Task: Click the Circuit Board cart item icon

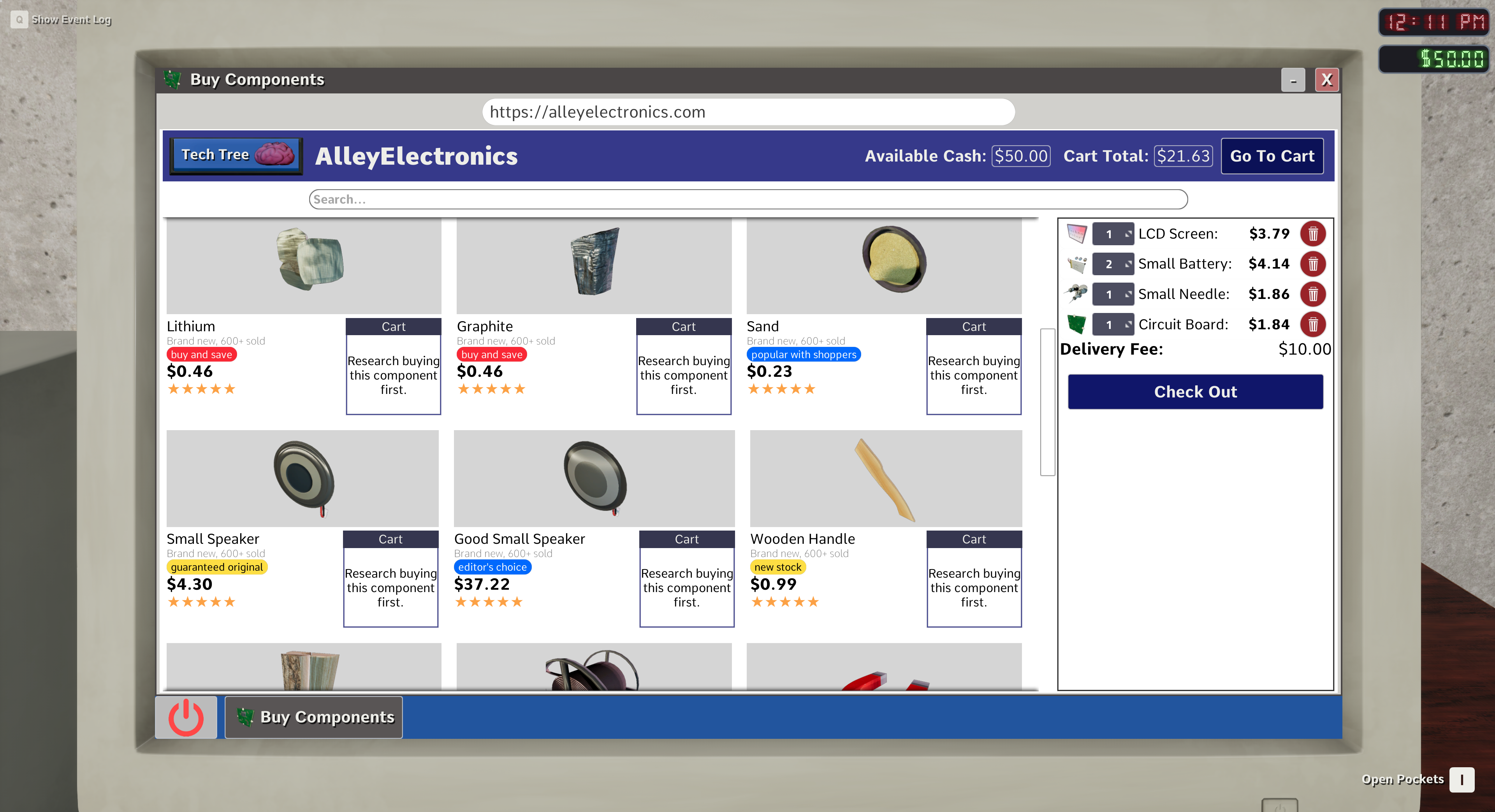Action: (x=1076, y=325)
